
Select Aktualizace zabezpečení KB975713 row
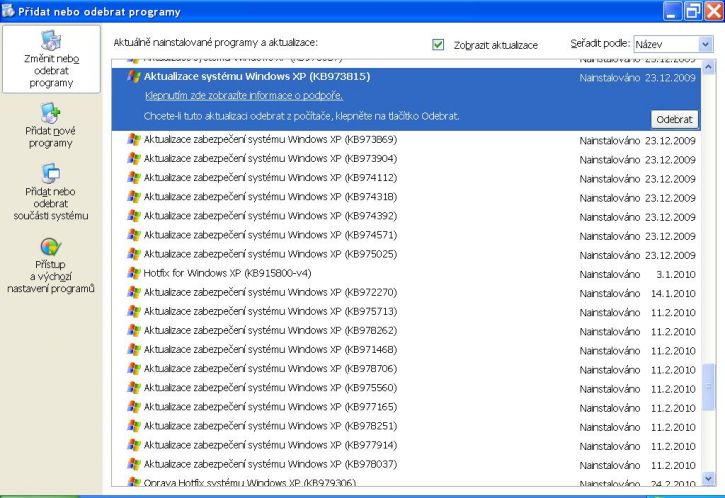(x=406, y=312)
